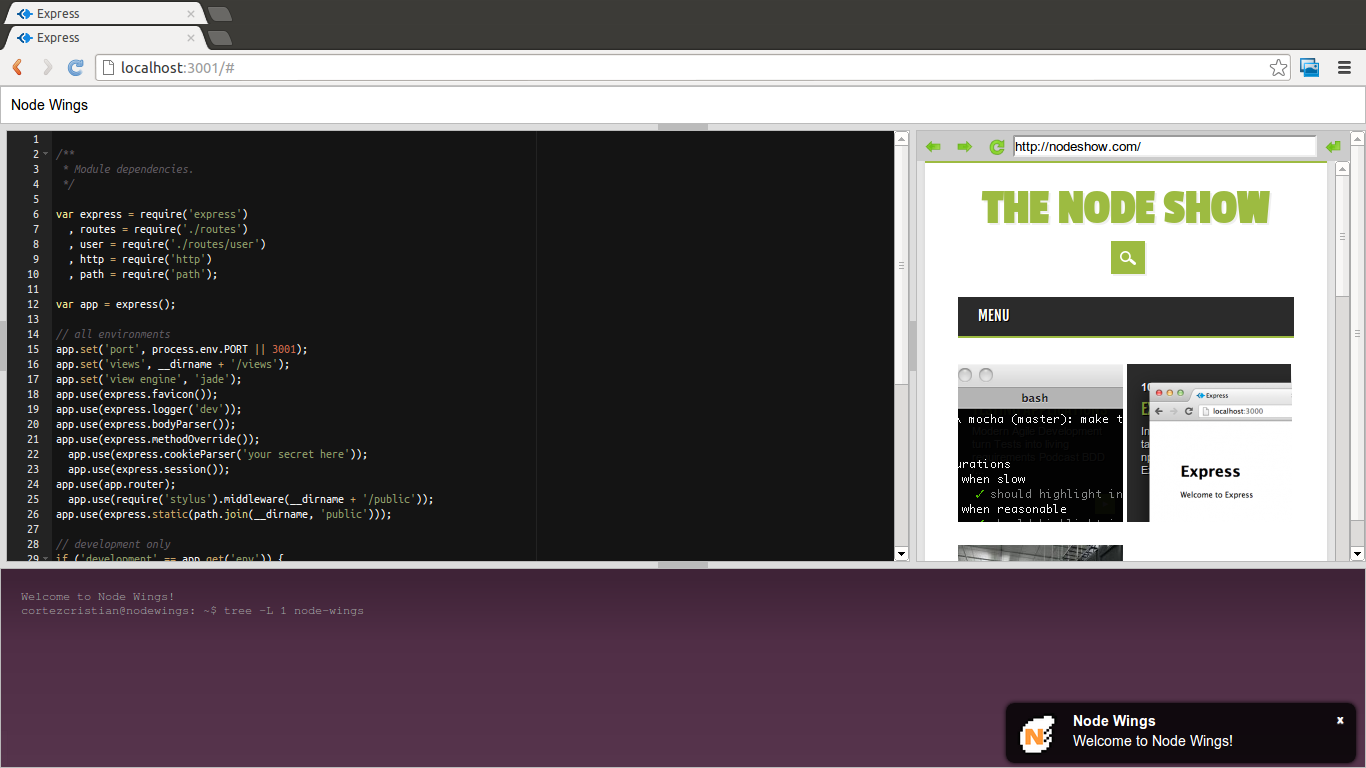
Task: Close the background window's Express tab
Action: pos(191,13)
